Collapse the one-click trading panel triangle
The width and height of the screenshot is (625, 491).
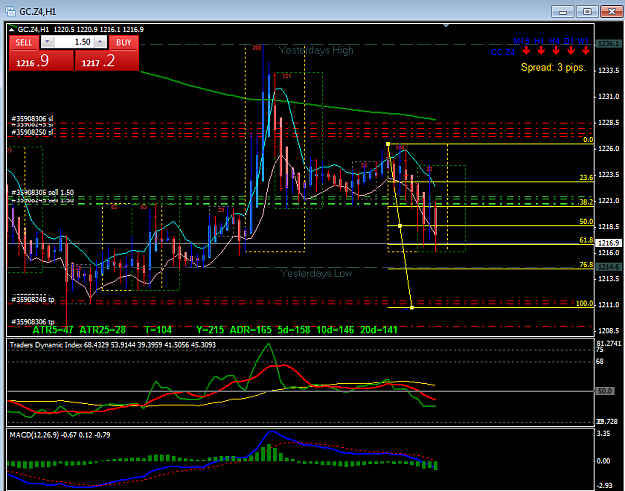(12, 29)
